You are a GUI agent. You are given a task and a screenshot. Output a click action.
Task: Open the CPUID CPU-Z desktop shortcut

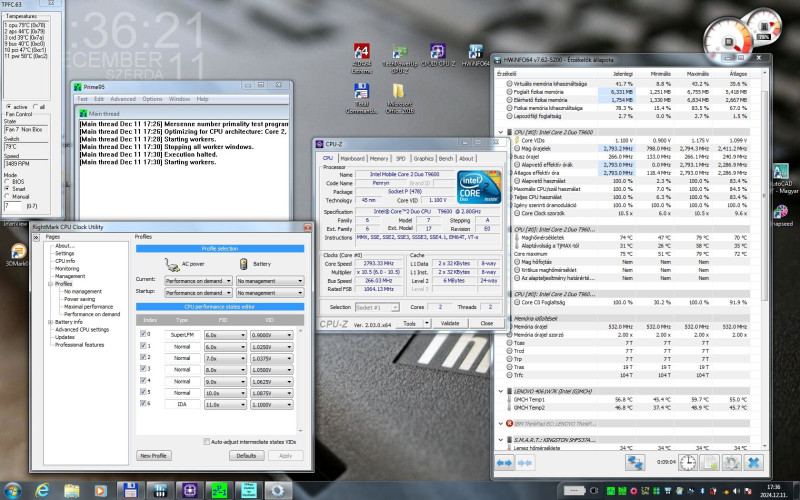point(438,55)
